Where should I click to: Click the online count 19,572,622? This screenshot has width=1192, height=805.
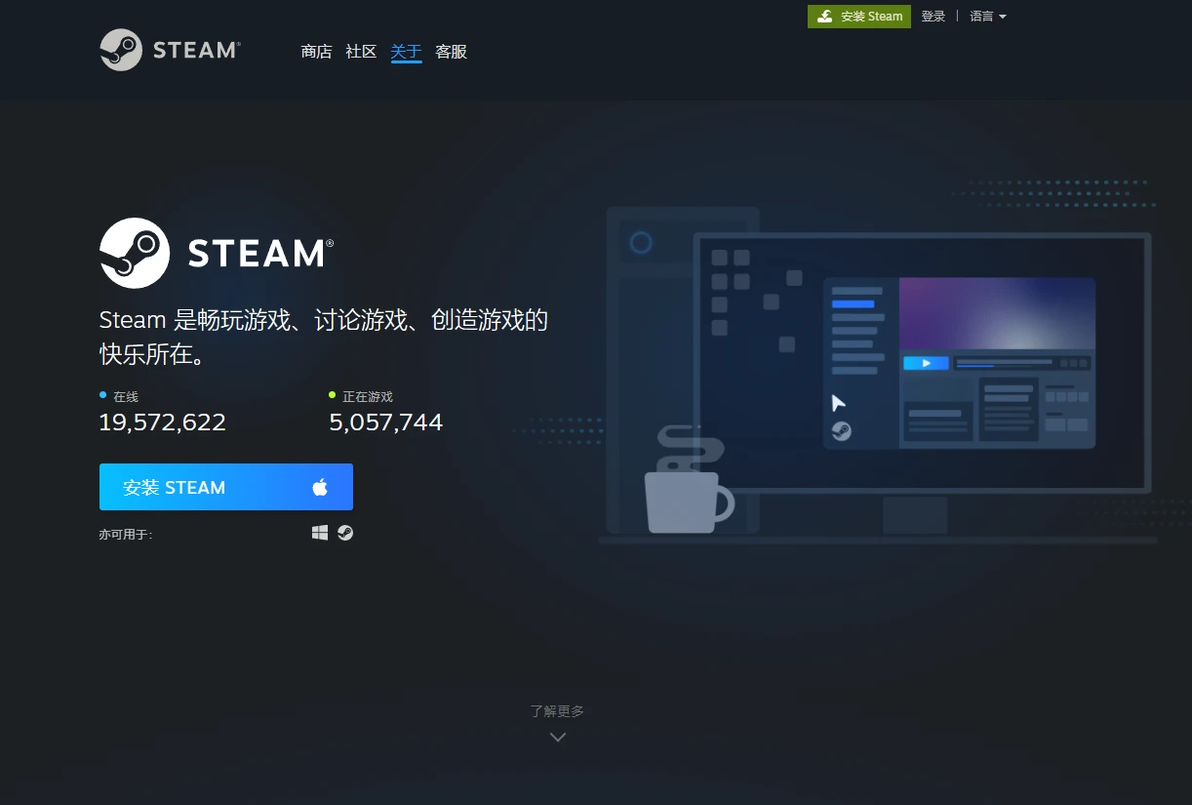162,422
